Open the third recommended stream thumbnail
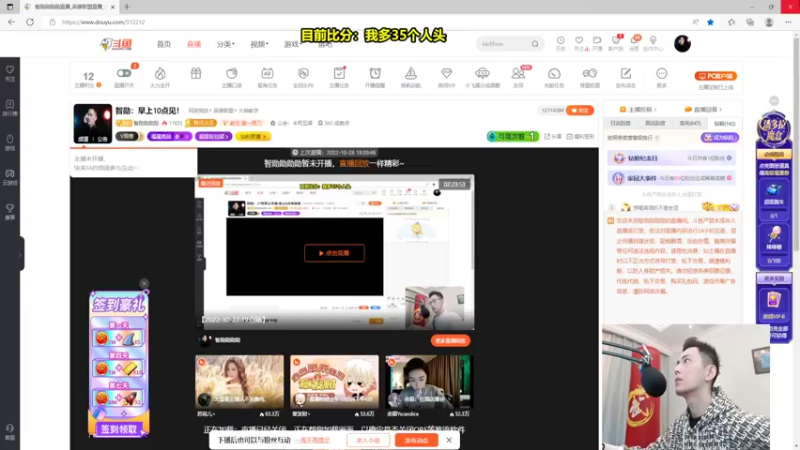This screenshot has height=450, width=800. [x=429, y=382]
